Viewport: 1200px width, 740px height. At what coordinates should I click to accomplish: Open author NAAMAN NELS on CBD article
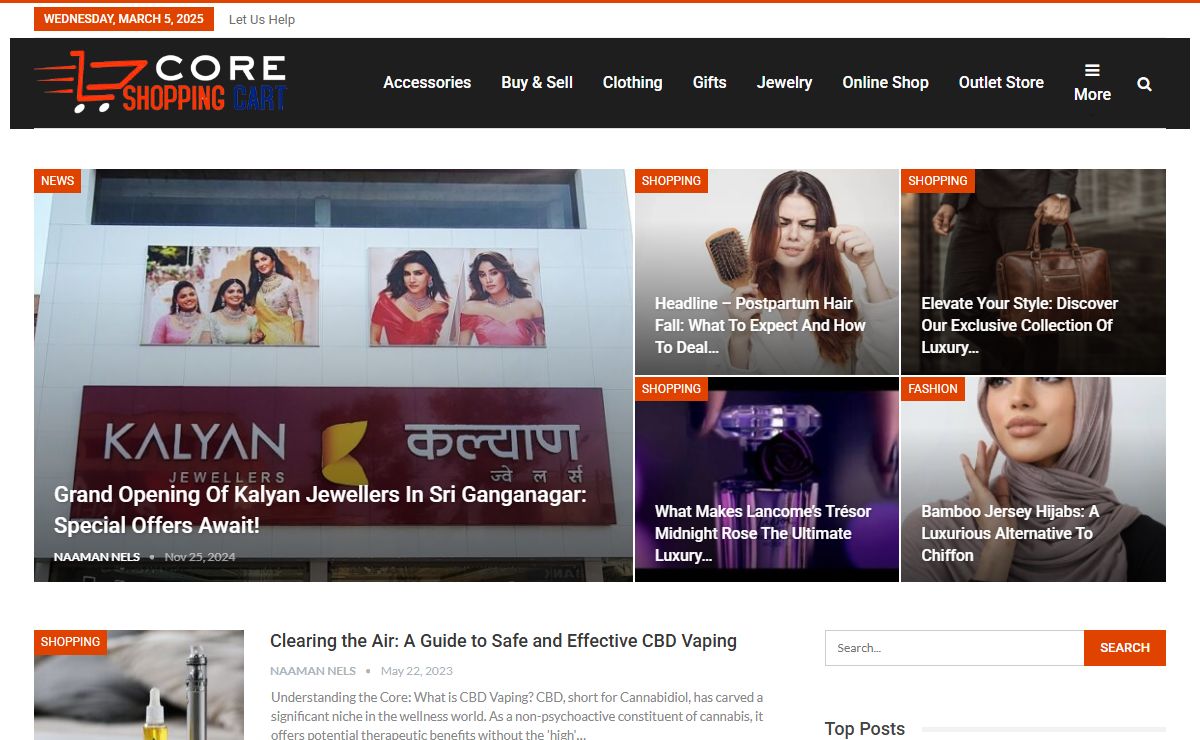tap(313, 671)
